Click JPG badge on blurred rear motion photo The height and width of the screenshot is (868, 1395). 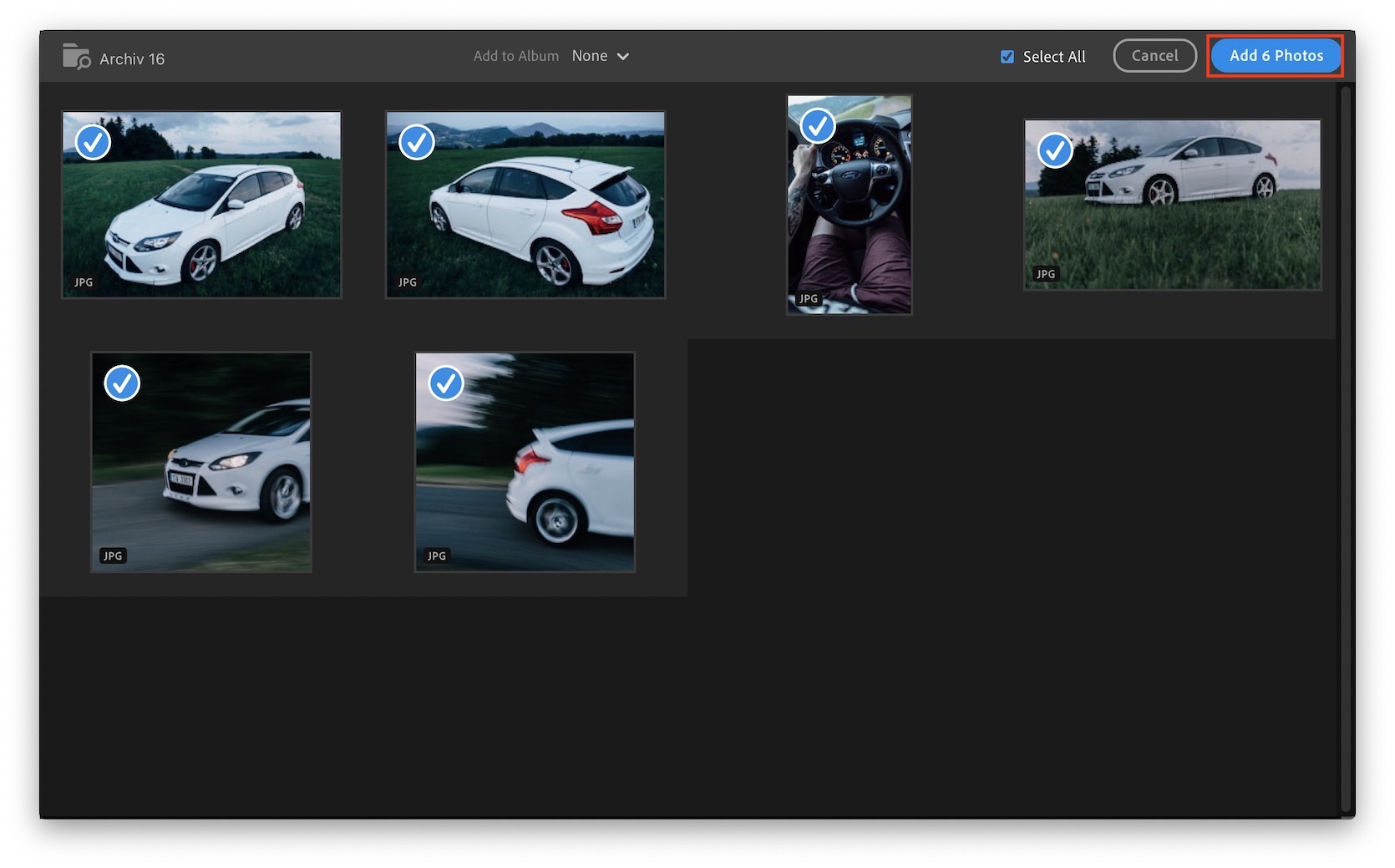436,556
